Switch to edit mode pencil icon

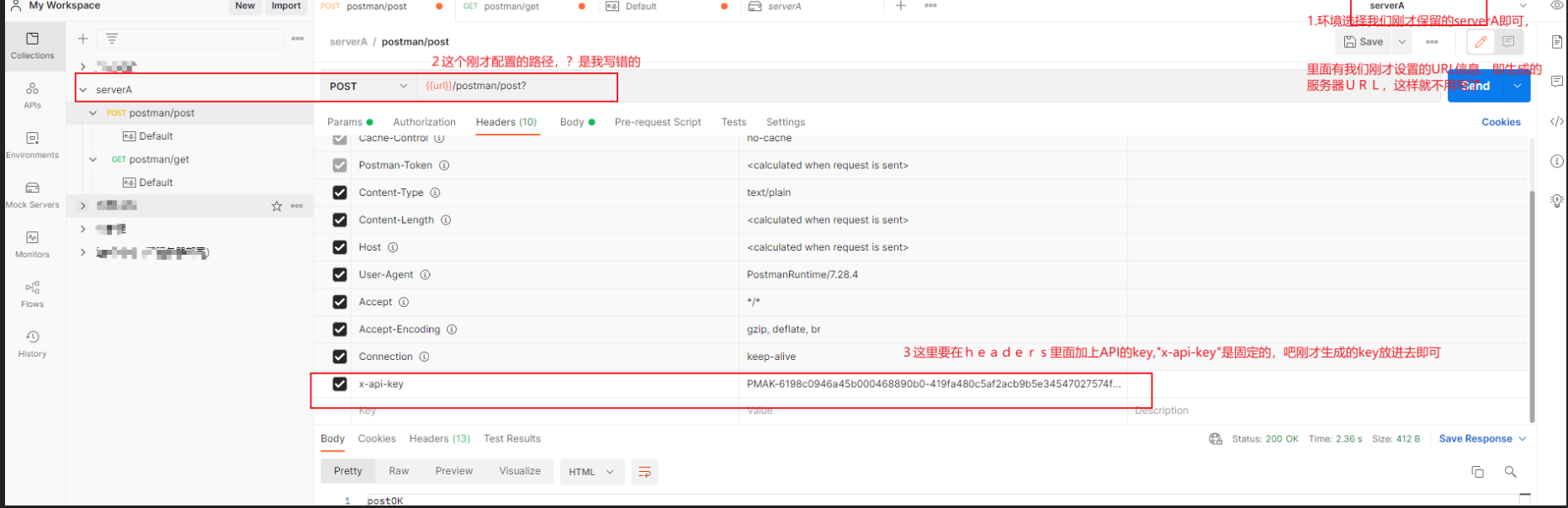[1481, 42]
